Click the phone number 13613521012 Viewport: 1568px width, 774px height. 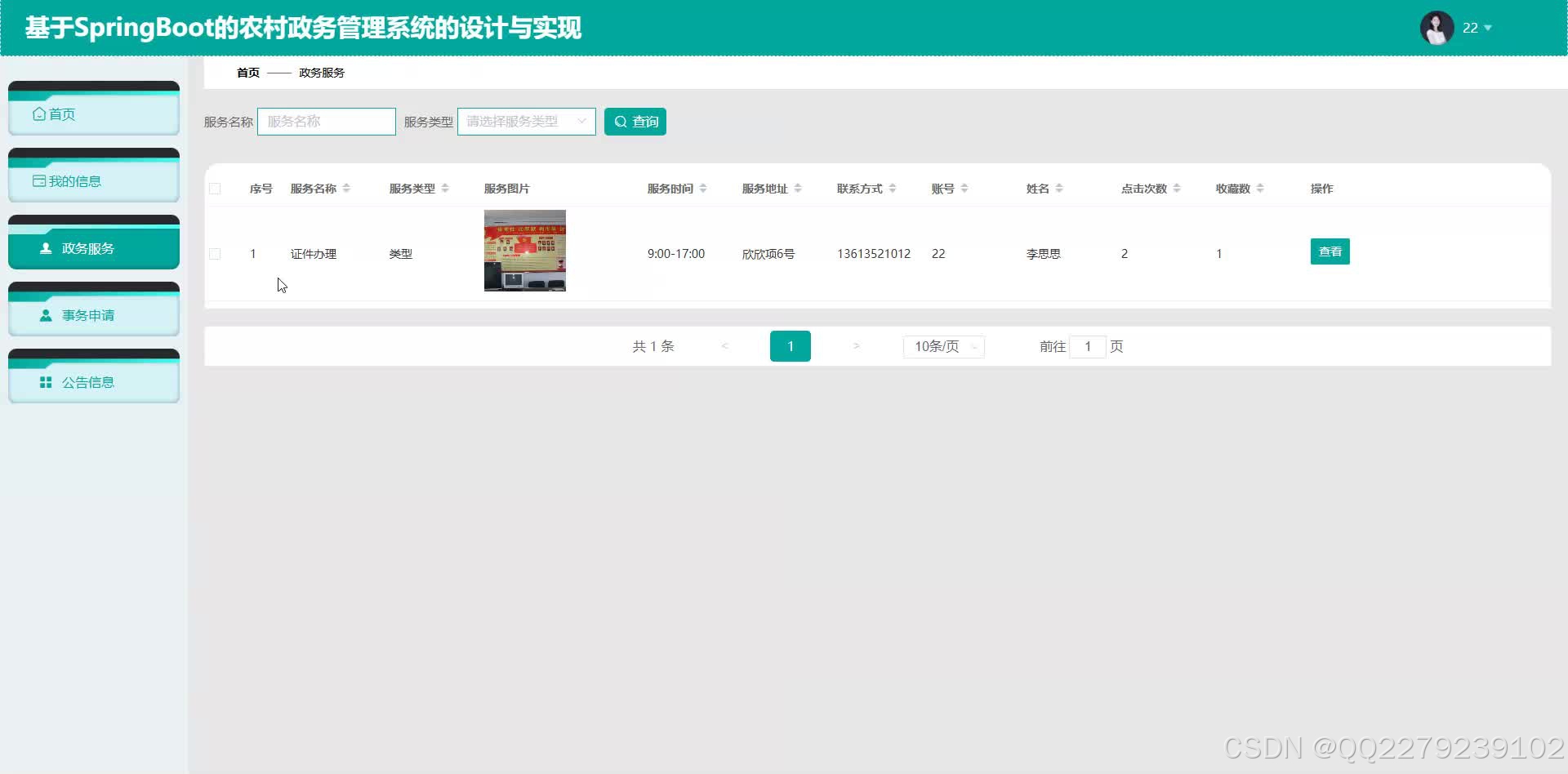pyautogui.click(x=874, y=254)
